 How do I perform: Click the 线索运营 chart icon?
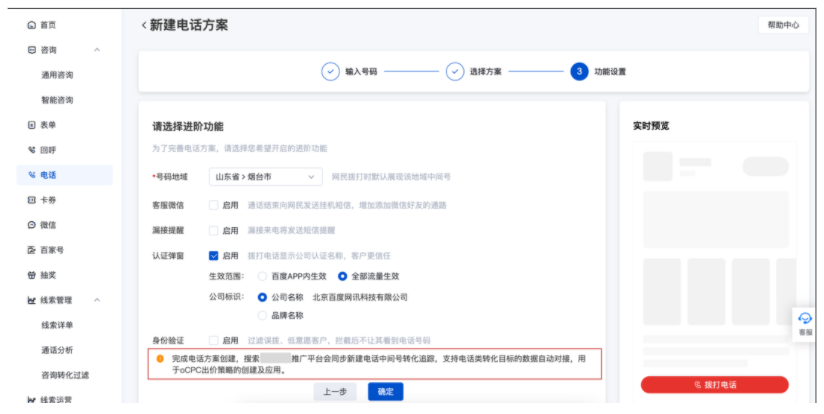32,400
